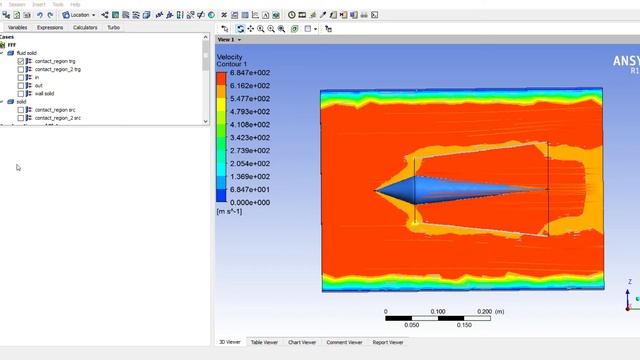Open the Report Viewer tab
The image size is (640, 360).
388,342
